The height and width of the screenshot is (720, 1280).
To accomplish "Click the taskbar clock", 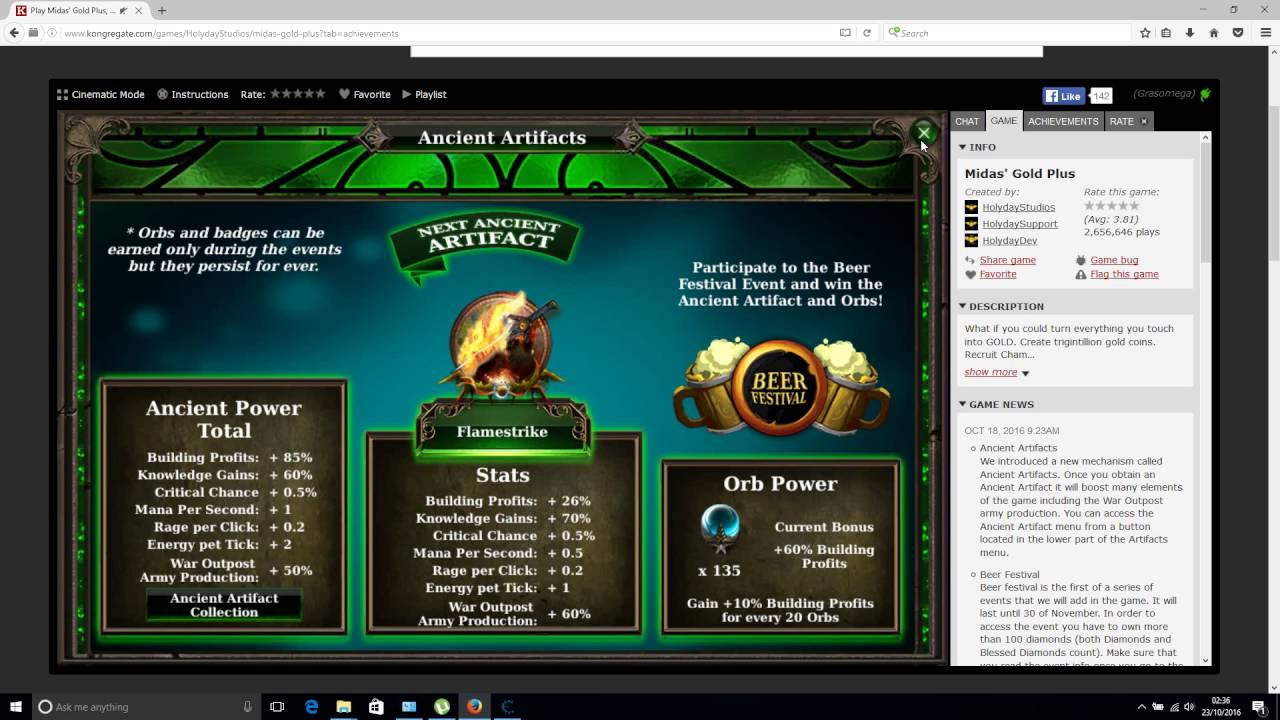I will (1220, 707).
